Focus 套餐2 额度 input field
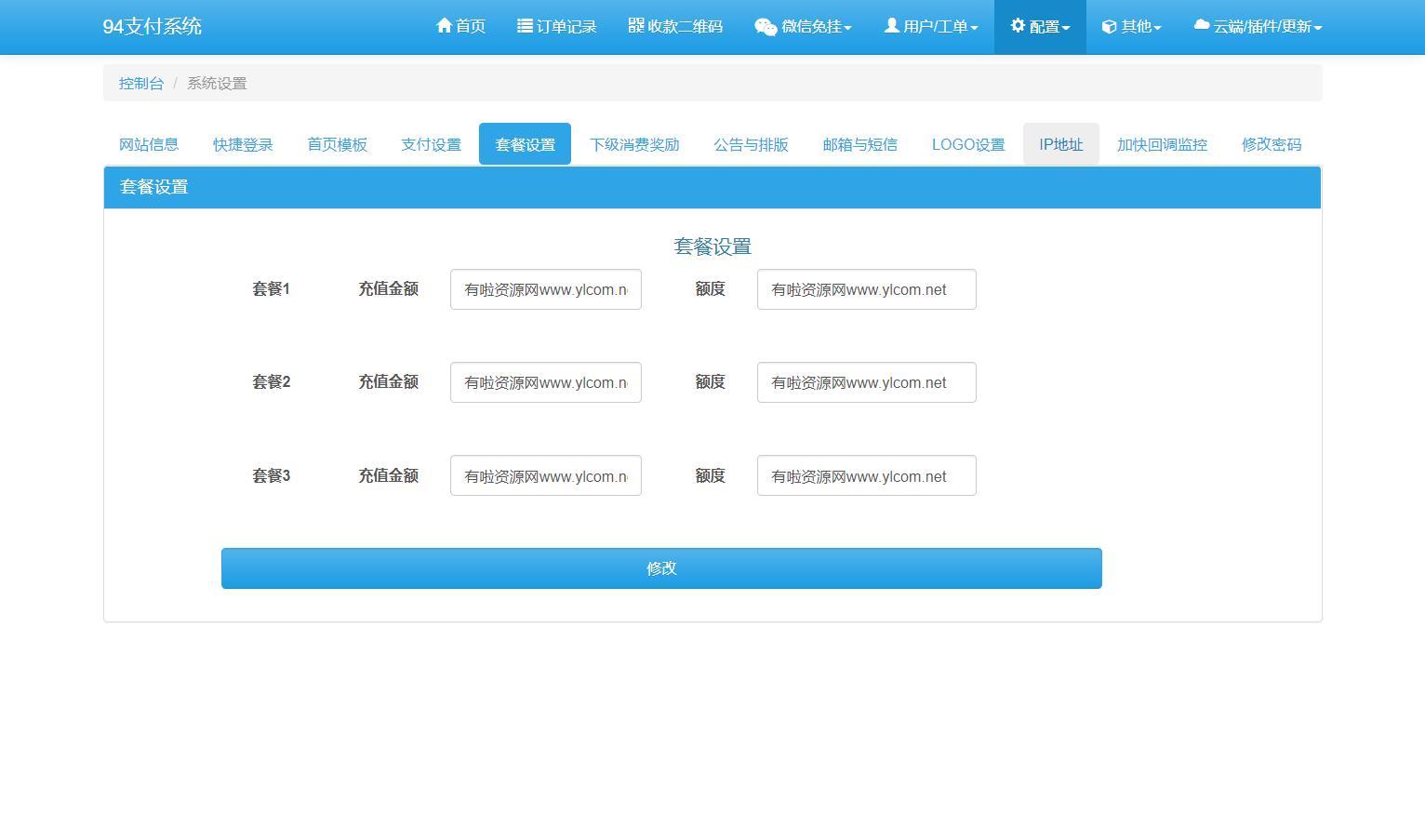Image resolution: width=1425 pixels, height=840 pixels. (867, 382)
